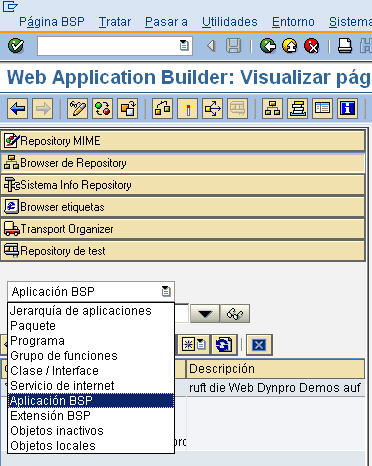The height and width of the screenshot is (466, 372).
Task: Select Extensión BSP option
Action: pyautogui.click(x=91, y=416)
